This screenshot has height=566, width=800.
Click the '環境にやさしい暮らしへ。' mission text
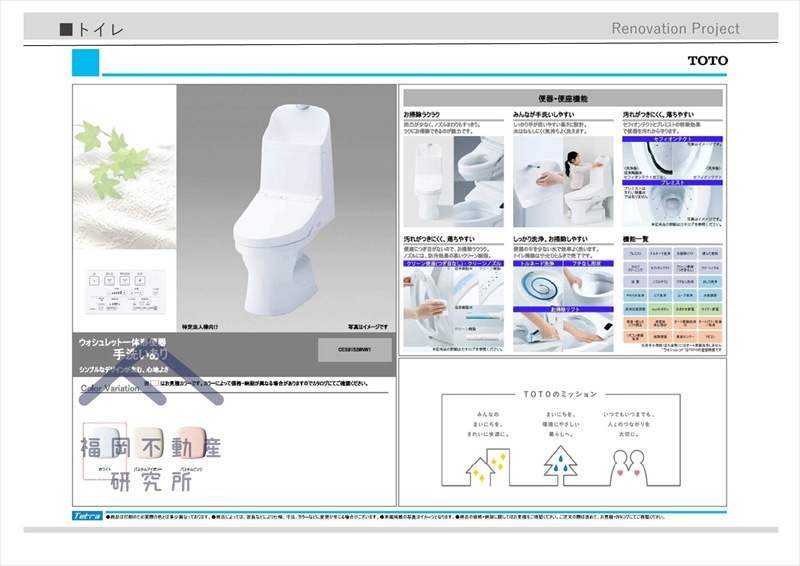(560, 429)
